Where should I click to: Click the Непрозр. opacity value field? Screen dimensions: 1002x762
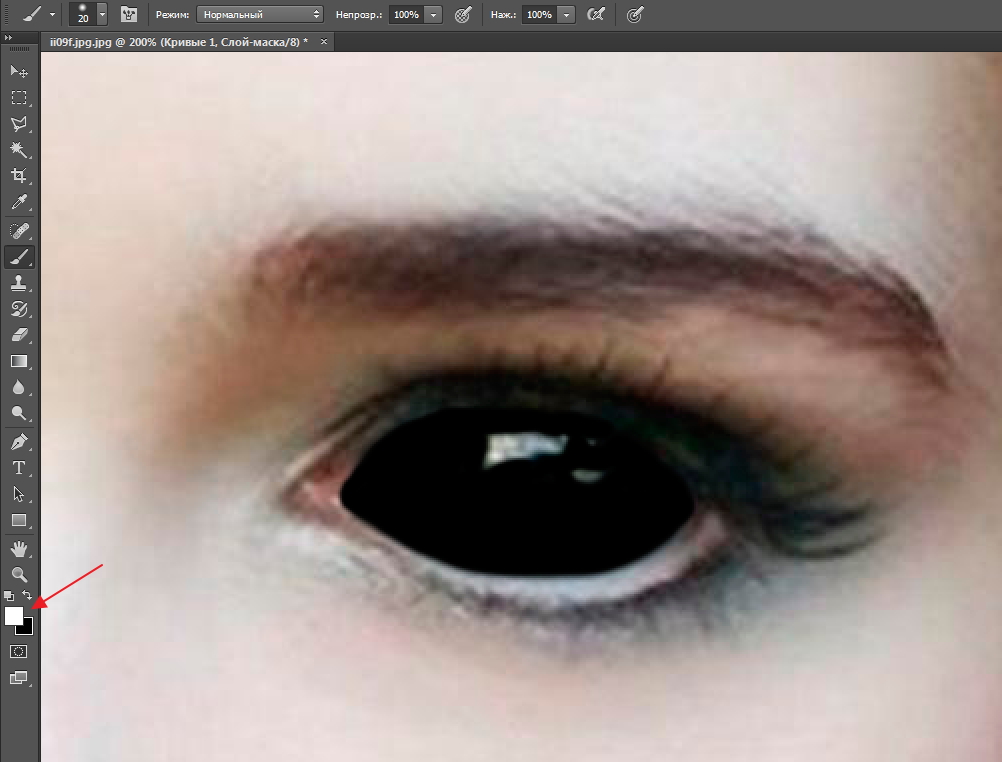[x=406, y=14]
